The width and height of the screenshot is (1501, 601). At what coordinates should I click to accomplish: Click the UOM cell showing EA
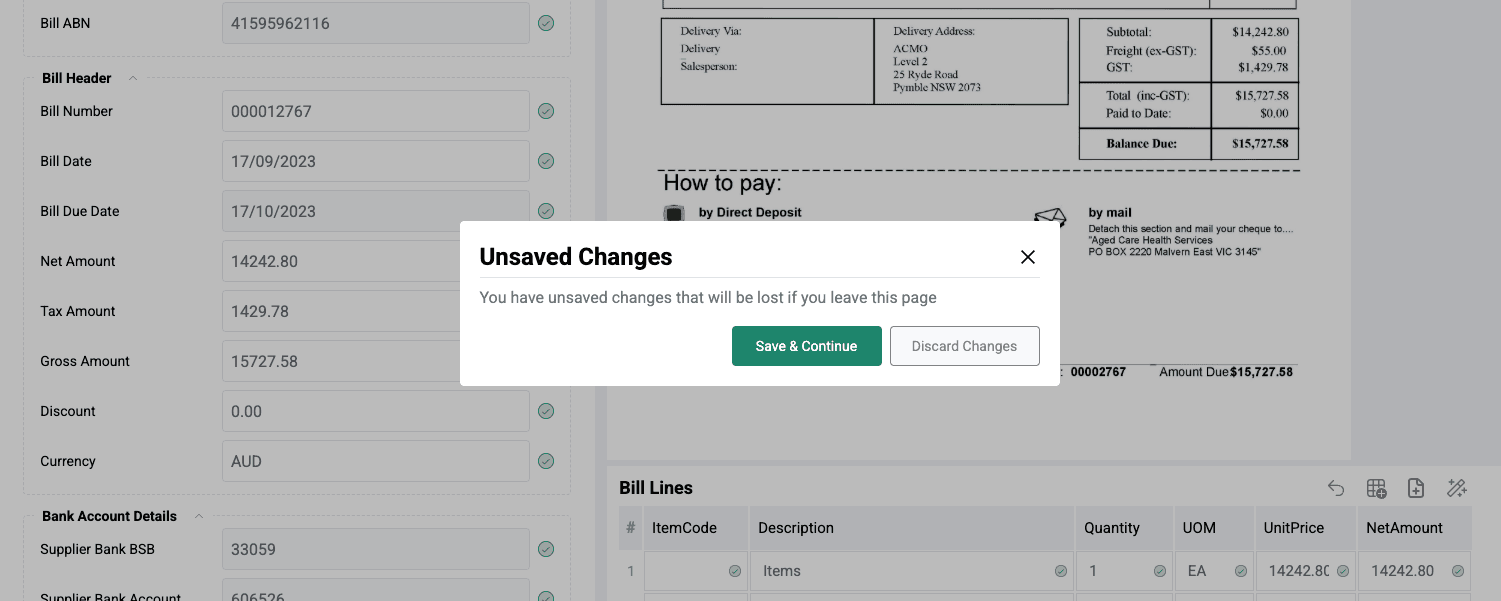(1214, 571)
